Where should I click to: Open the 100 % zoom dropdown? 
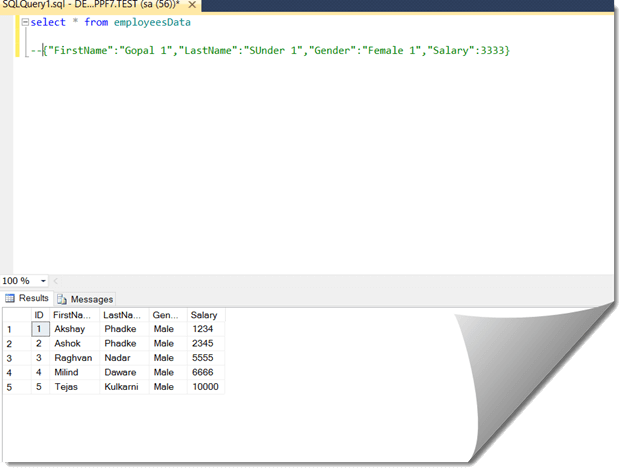coord(43,281)
